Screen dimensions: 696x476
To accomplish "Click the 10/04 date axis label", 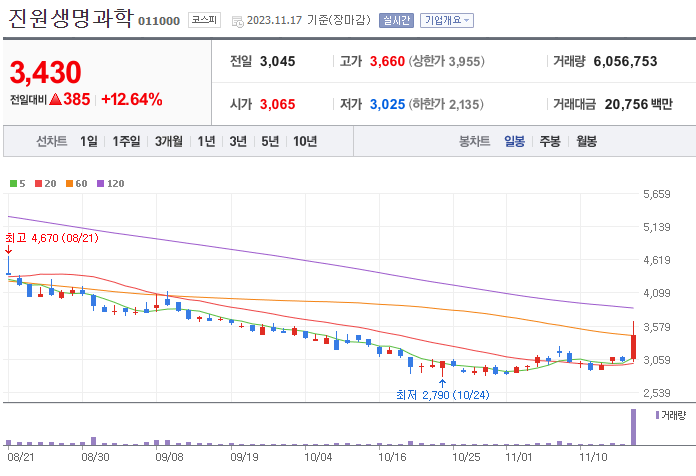I will tap(318, 457).
